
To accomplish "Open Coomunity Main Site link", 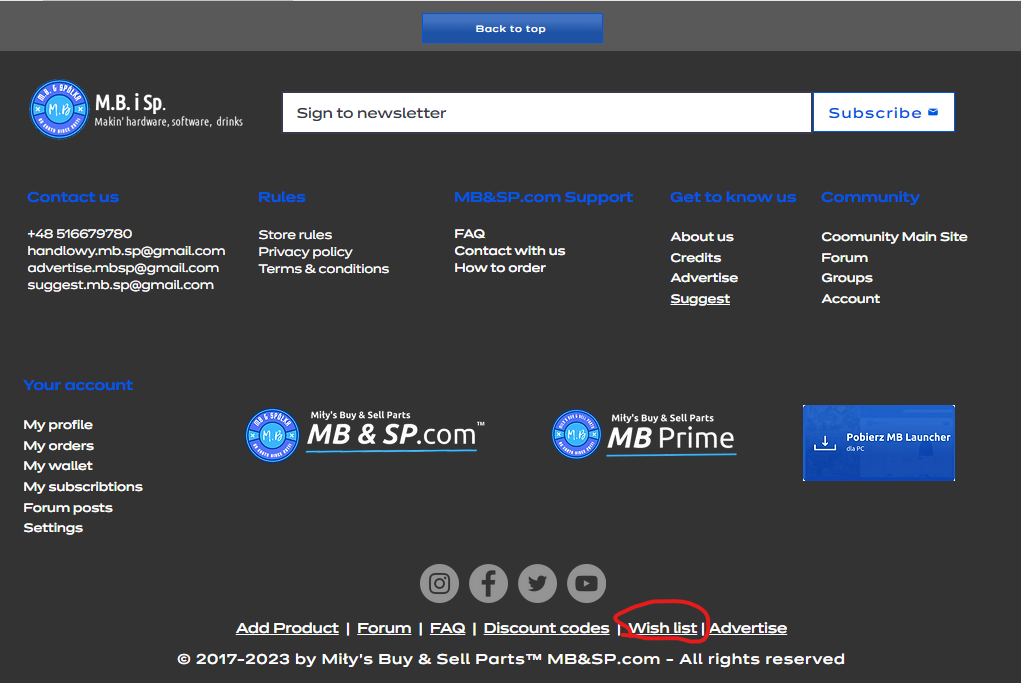I will tap(894, 237).
